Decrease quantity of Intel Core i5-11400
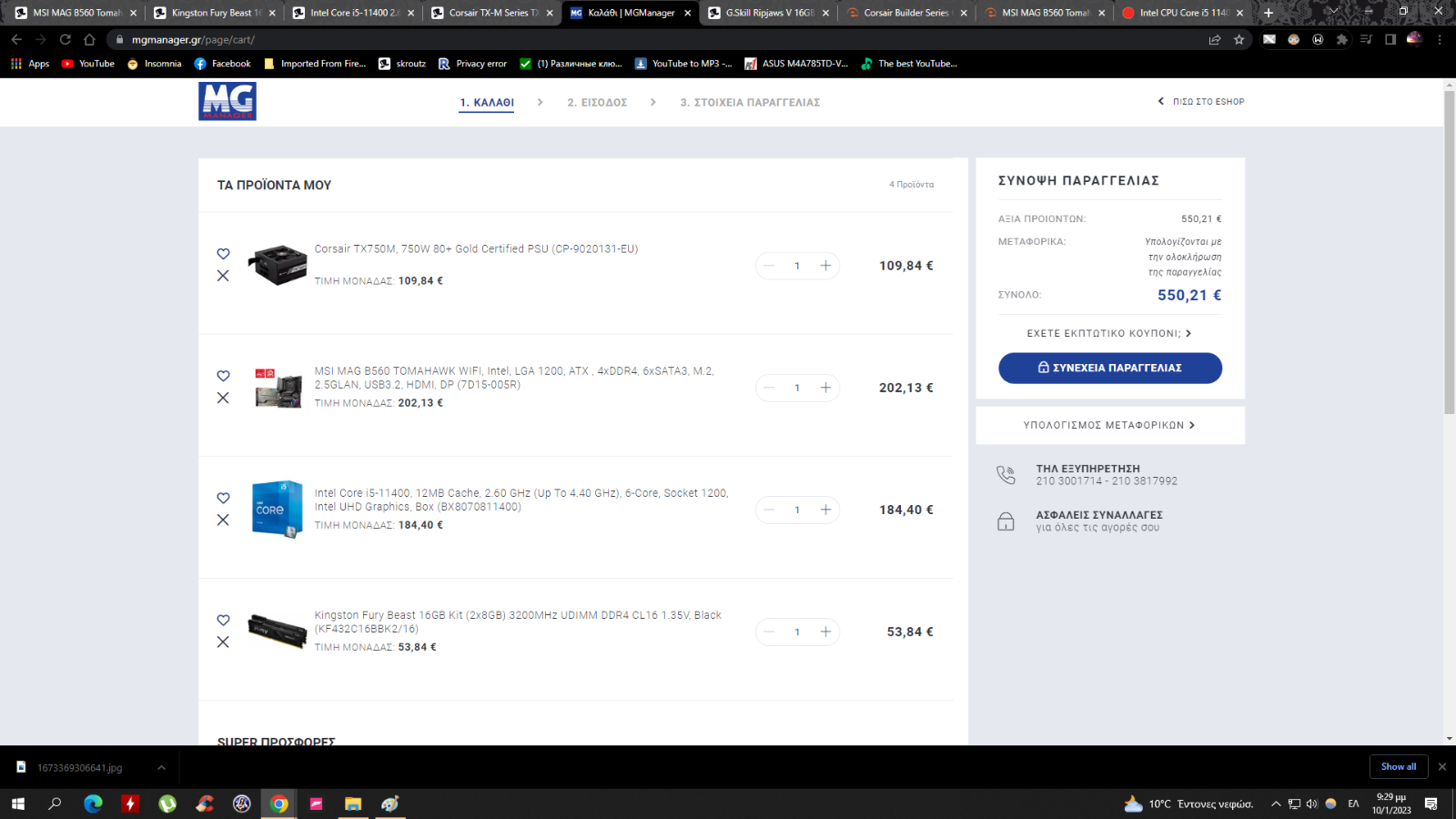1456x819 pixels. tap(769, 510)
